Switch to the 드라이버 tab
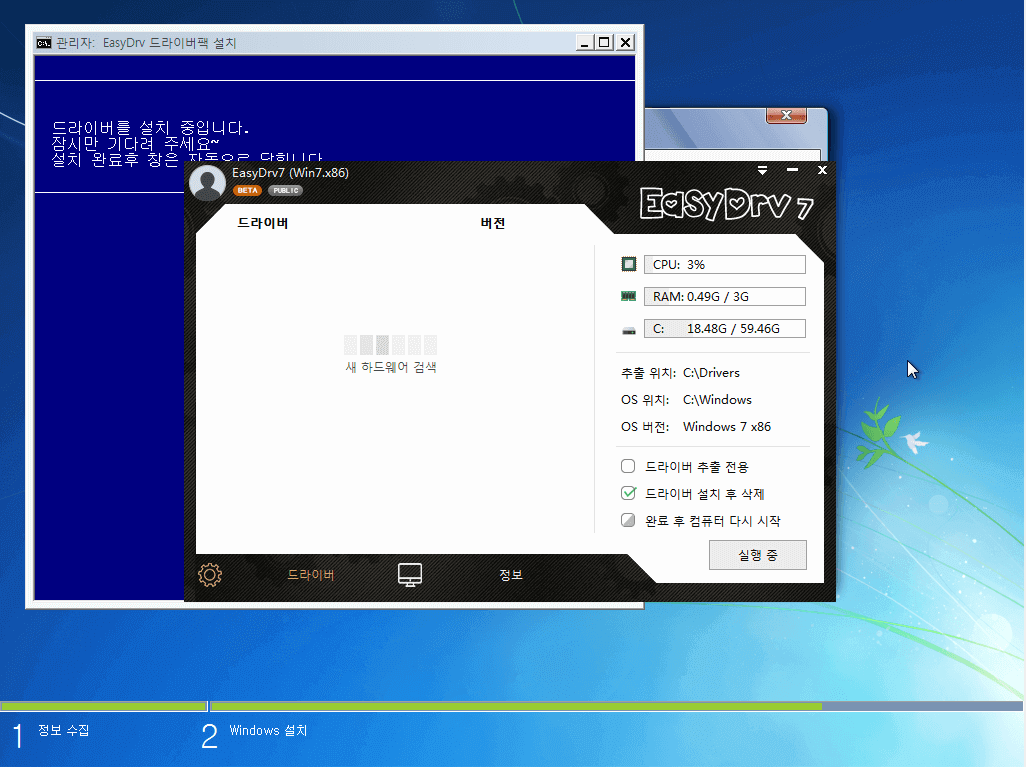This screenshot has width=1026, height=767. (311, 575)
